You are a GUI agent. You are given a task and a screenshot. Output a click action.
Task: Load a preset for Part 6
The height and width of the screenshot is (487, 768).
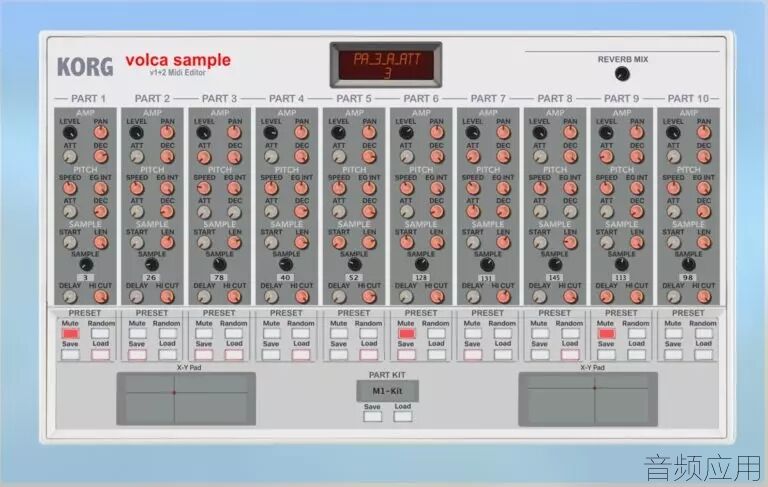[x=436, y=355]
